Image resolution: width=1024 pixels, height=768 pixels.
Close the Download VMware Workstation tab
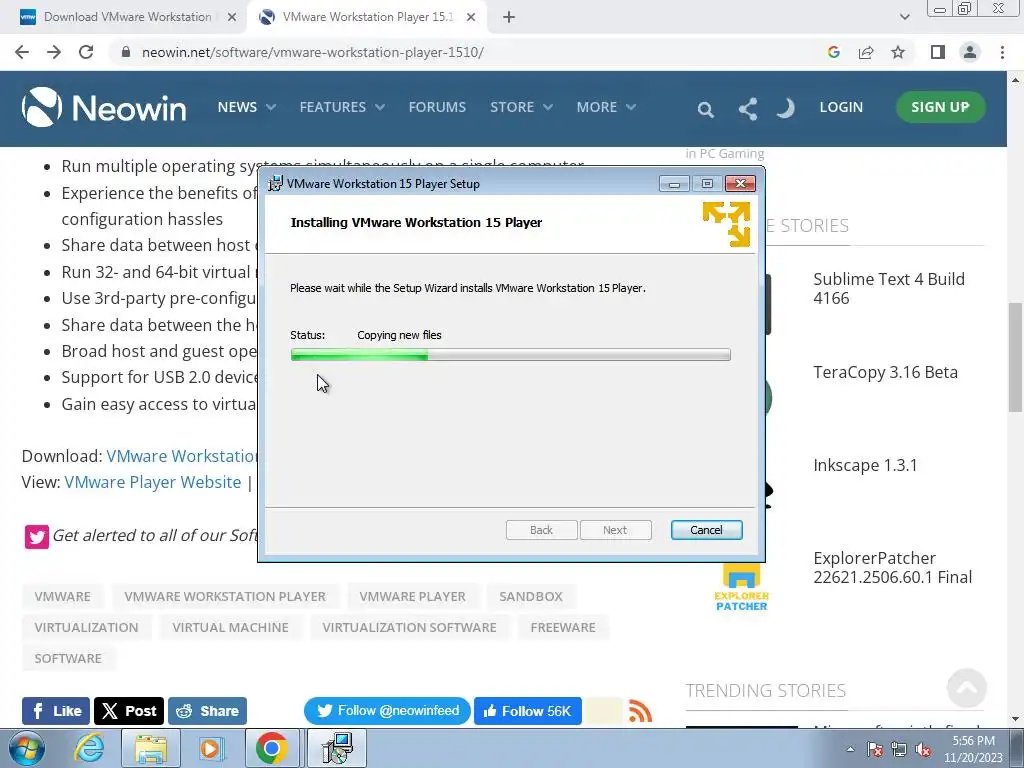coord(232,17)
